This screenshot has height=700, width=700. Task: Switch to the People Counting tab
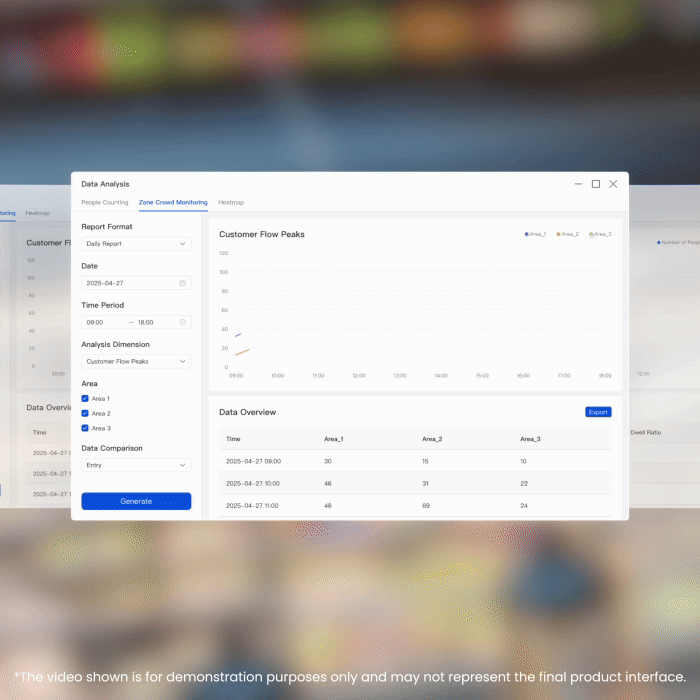105,203
